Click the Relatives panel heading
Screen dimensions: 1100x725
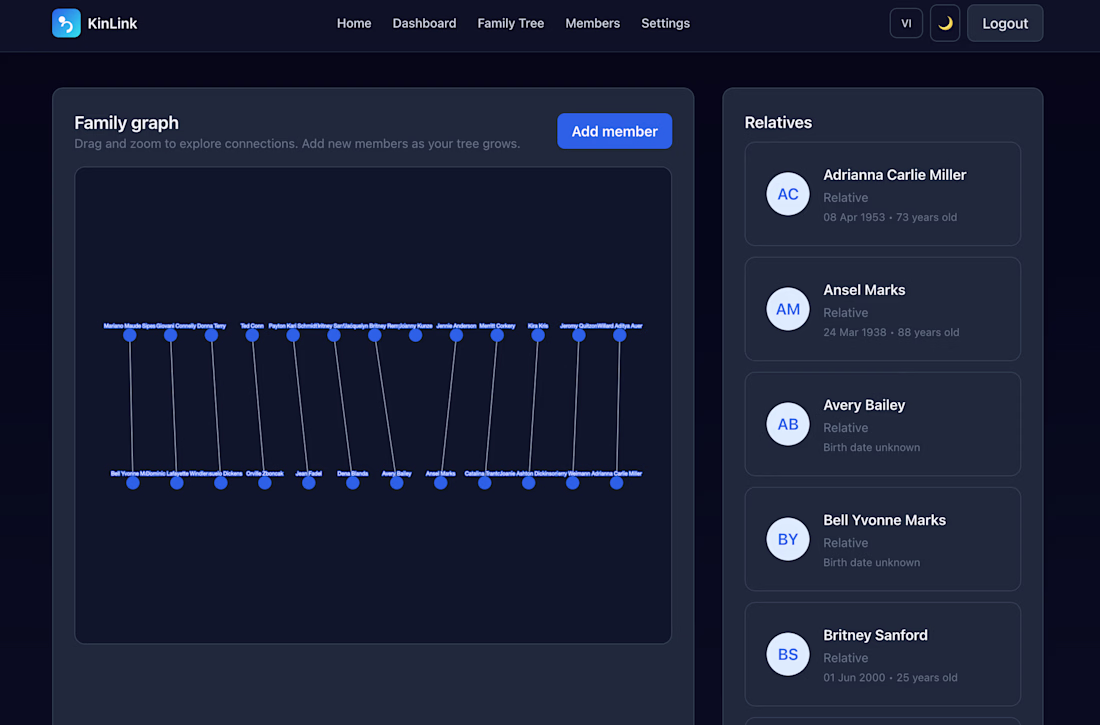pyautogui.click(x=778, y=122)
